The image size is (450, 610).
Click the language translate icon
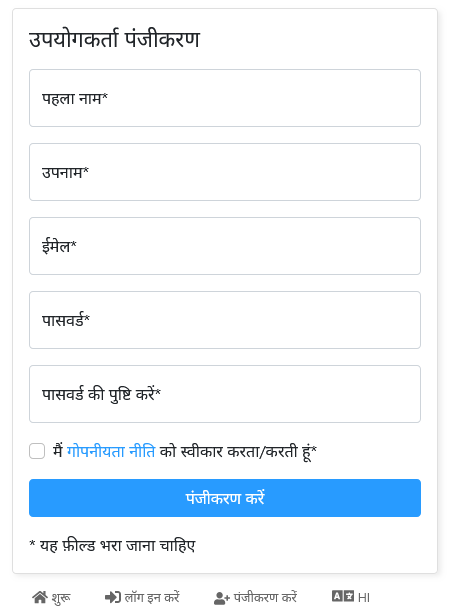pos(343,596)
